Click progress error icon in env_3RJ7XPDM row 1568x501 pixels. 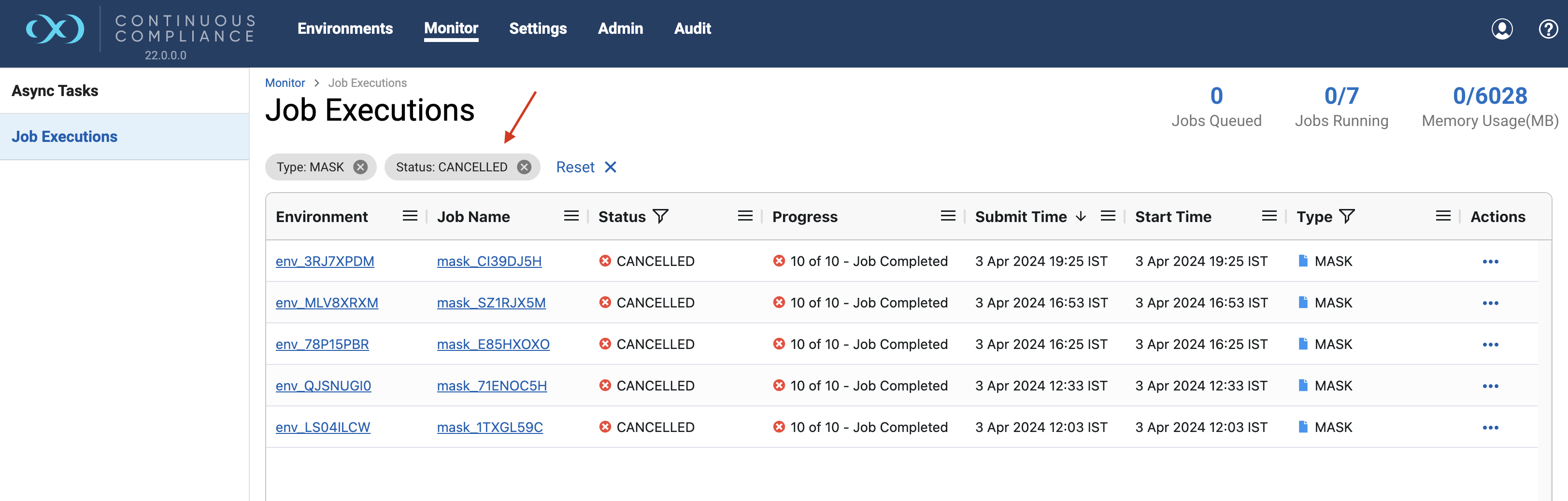[x=779, y=261]
